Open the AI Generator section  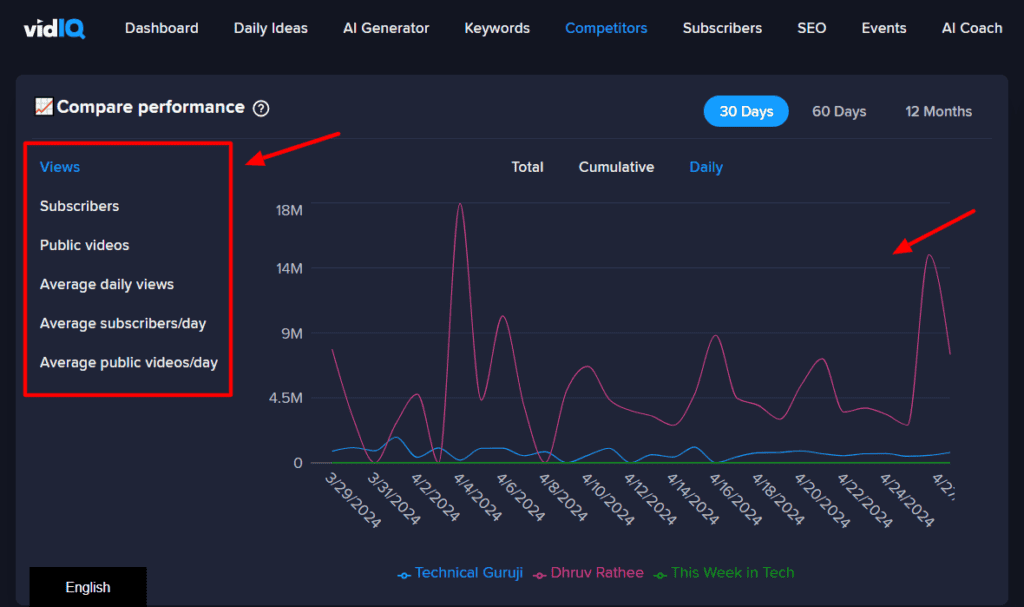point(386,28)
